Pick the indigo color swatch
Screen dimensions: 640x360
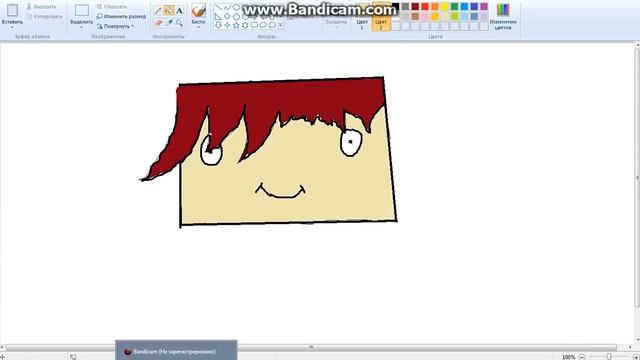point(474,7)
